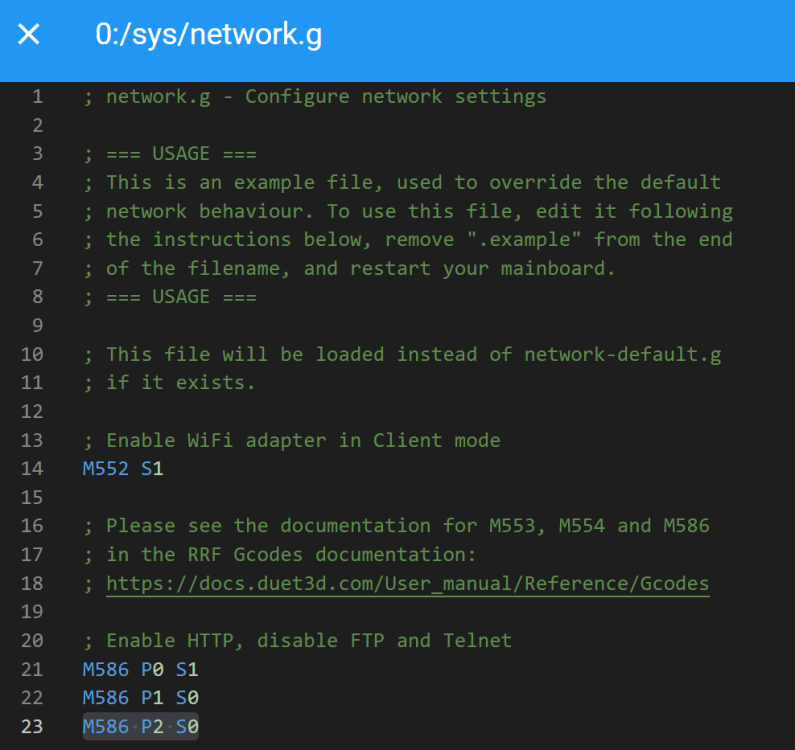Click the 'Enable HTTP, disable FTP and Telnet' comment
Image resolution: width=795 pixels, height=750 pixels.
click(298, 640)
